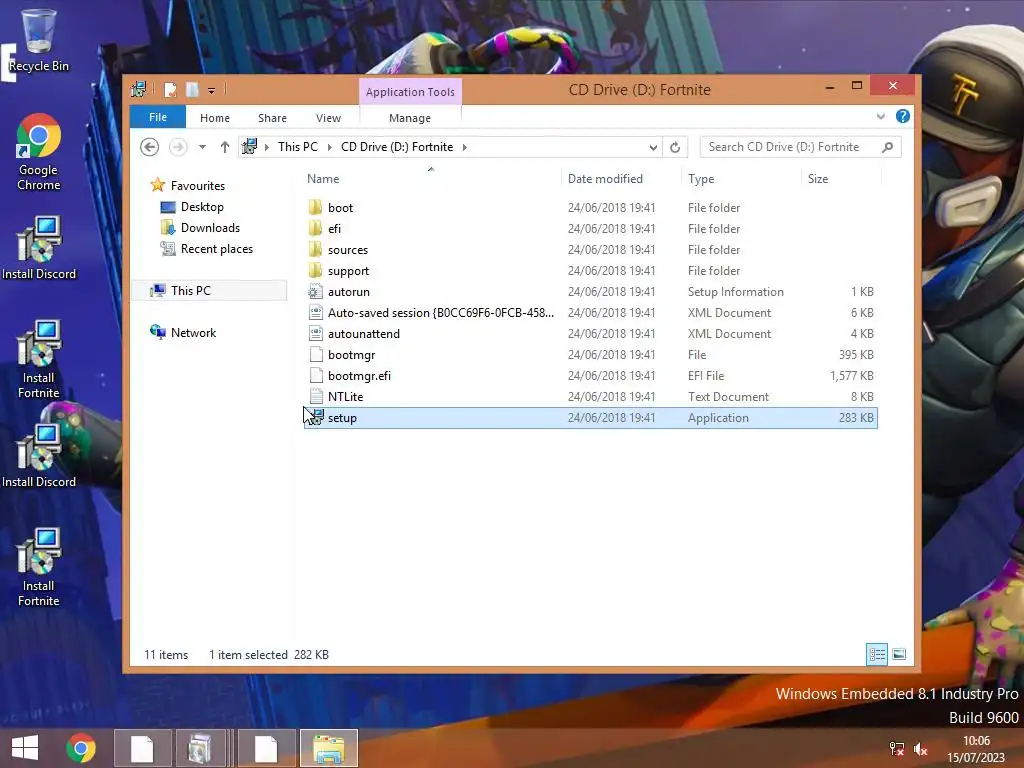Select Favourites in the navigation pane
The height and width of the screenshot is (768, 1024).
pyautogui.click(x=187, y=185)
